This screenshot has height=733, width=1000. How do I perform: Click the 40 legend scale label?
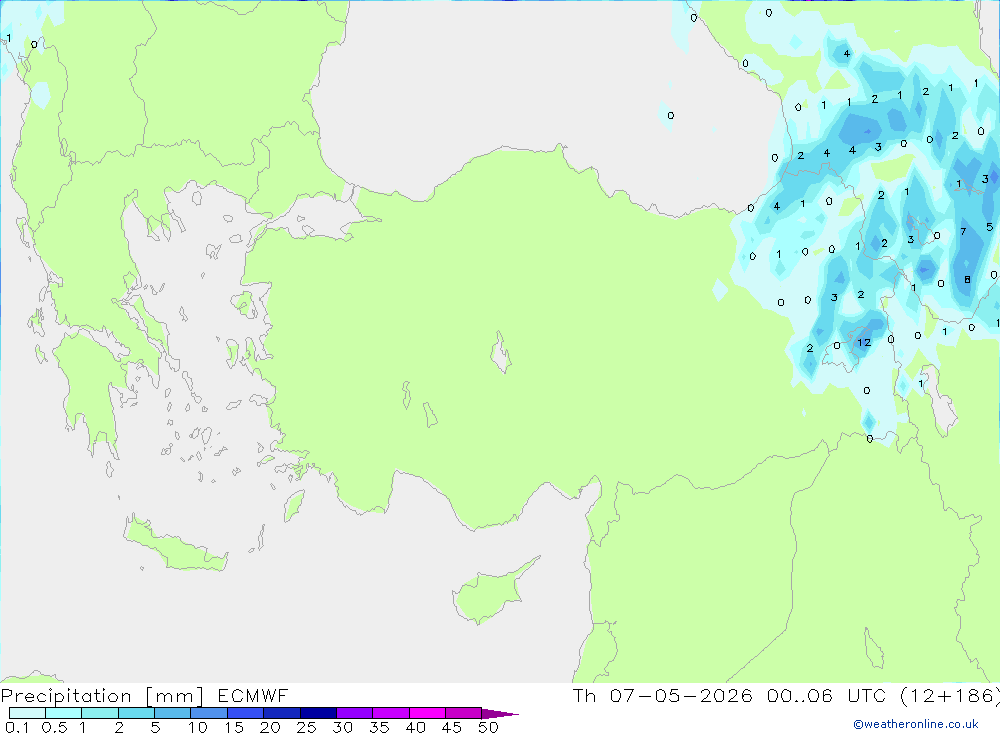[415, 727]
